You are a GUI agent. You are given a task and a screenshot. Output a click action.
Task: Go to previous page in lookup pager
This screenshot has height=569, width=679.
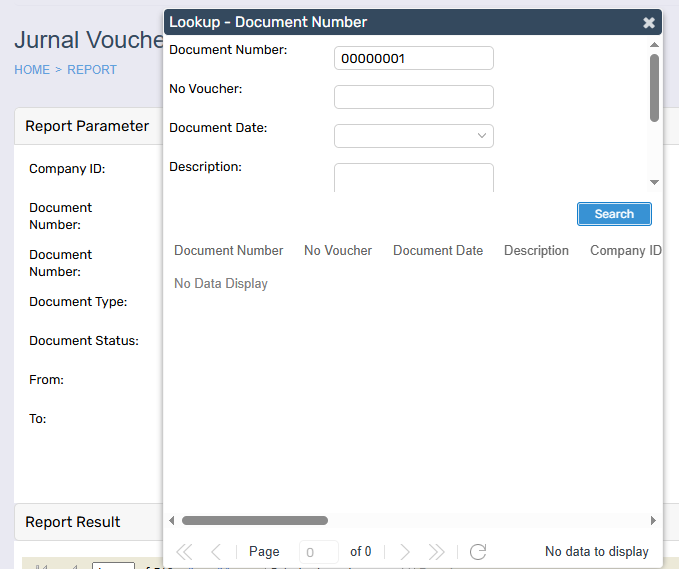tap(216, 552)
